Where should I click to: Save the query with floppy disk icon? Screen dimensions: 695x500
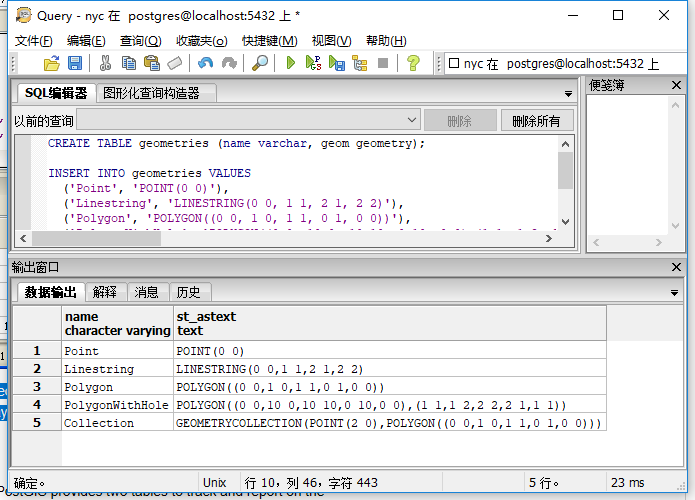click(75, 63)
